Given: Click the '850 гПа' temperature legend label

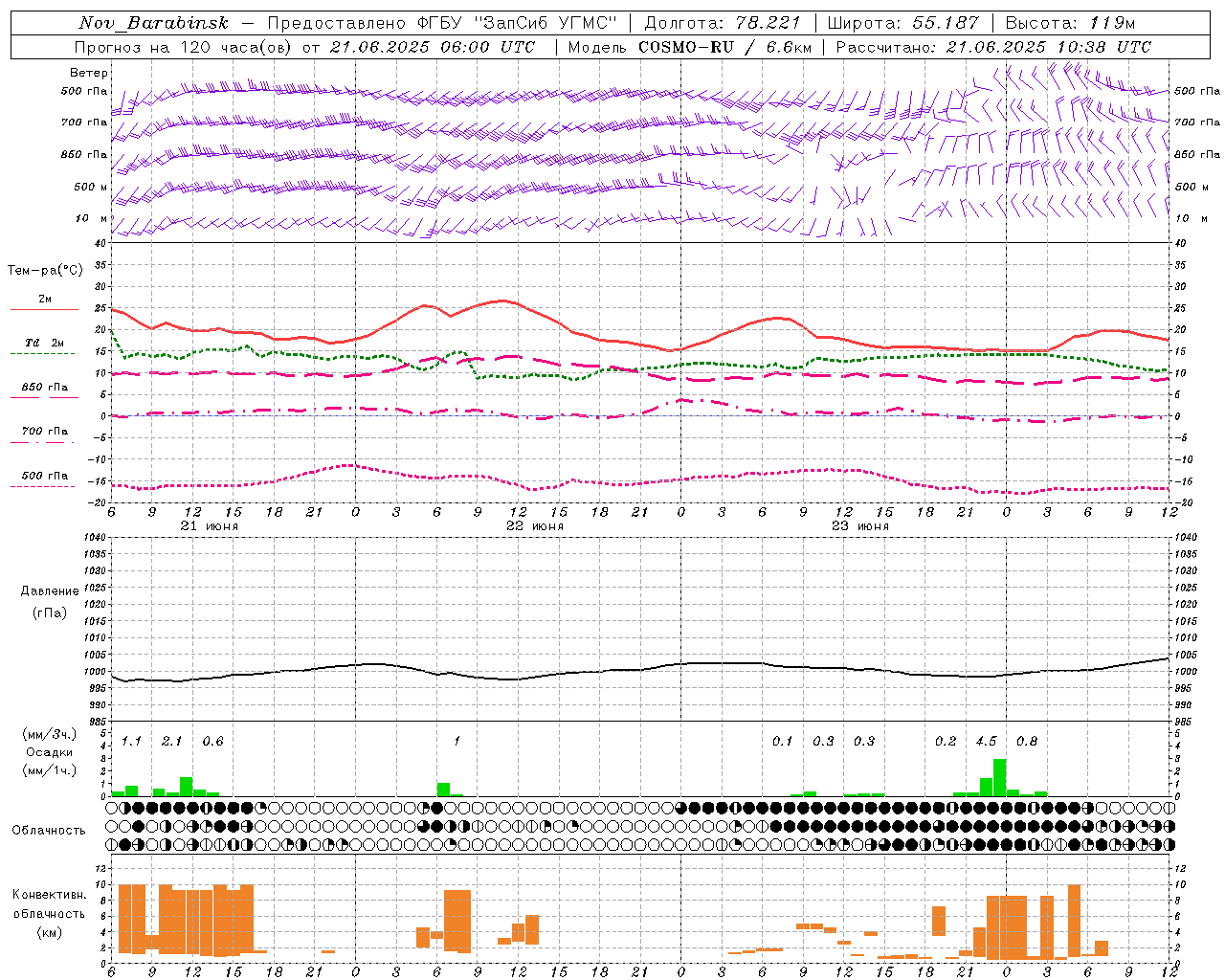Looking at the screenshot, I should (45, 388).
